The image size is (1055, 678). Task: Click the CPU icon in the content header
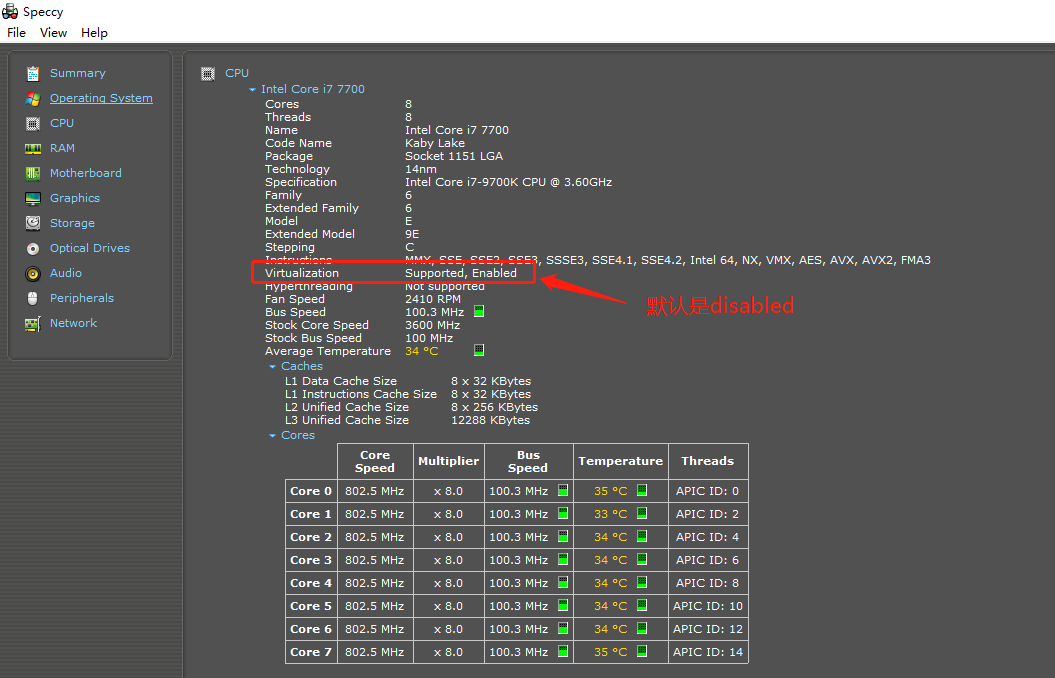click(208, 72)
